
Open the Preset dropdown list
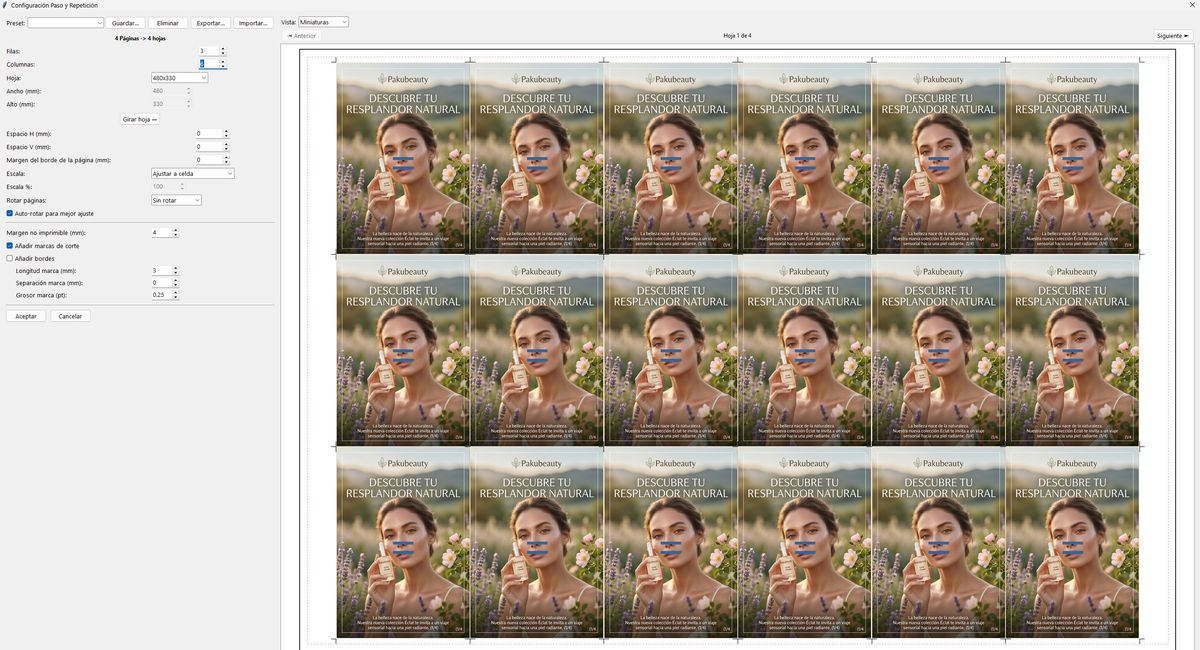(x=66, y=22)
